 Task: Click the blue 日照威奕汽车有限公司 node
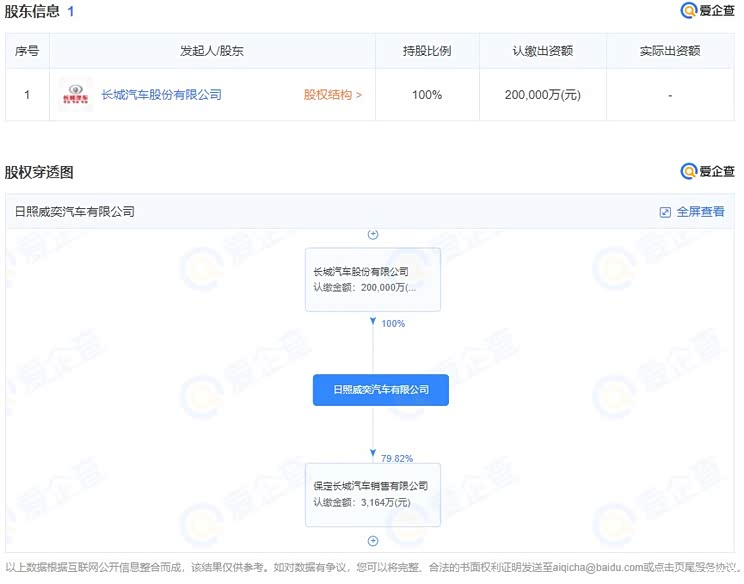pos(380,390)
